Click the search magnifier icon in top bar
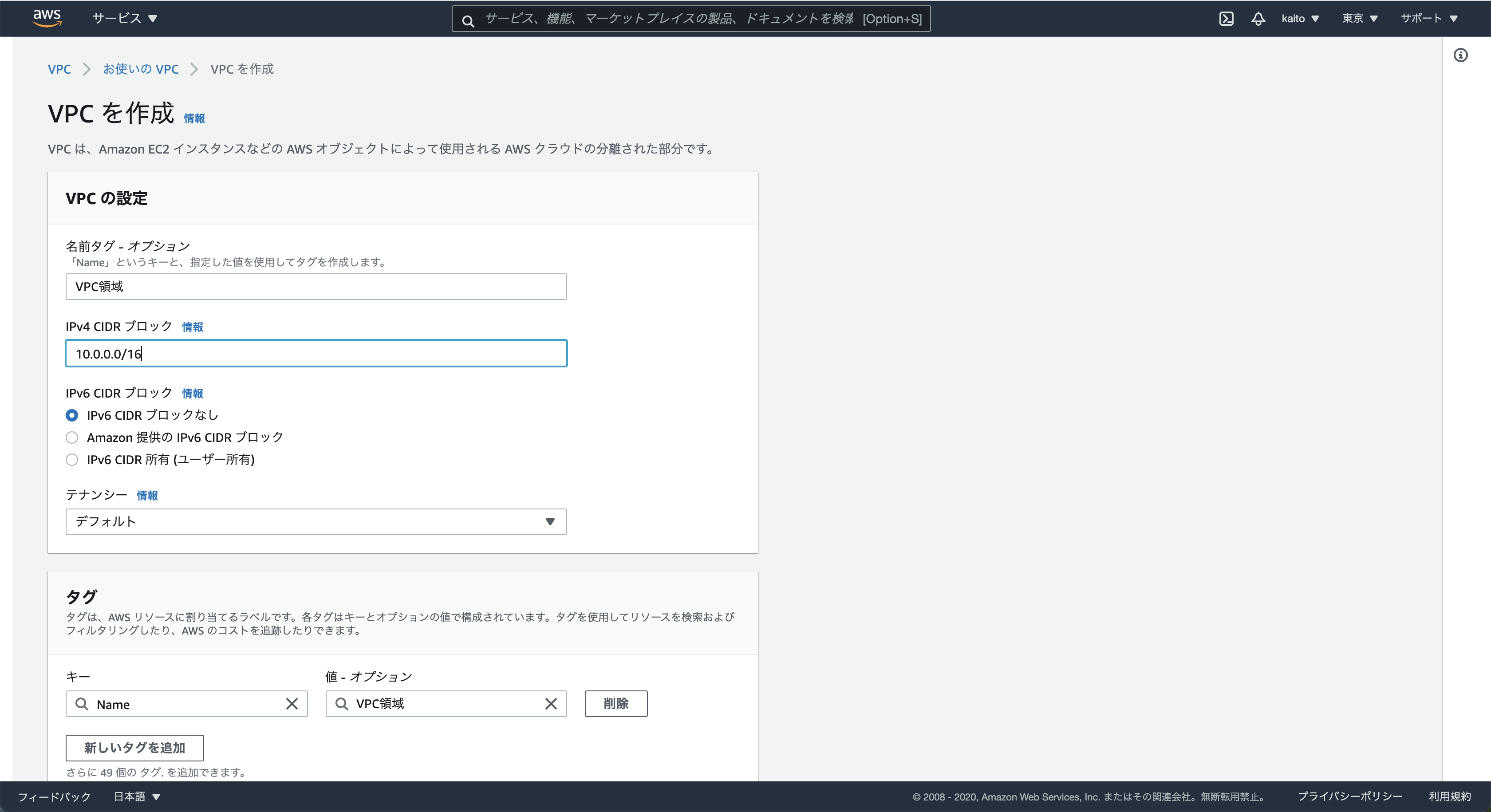Viewport: 1491px width, 812px height. [x=468, y=21]
